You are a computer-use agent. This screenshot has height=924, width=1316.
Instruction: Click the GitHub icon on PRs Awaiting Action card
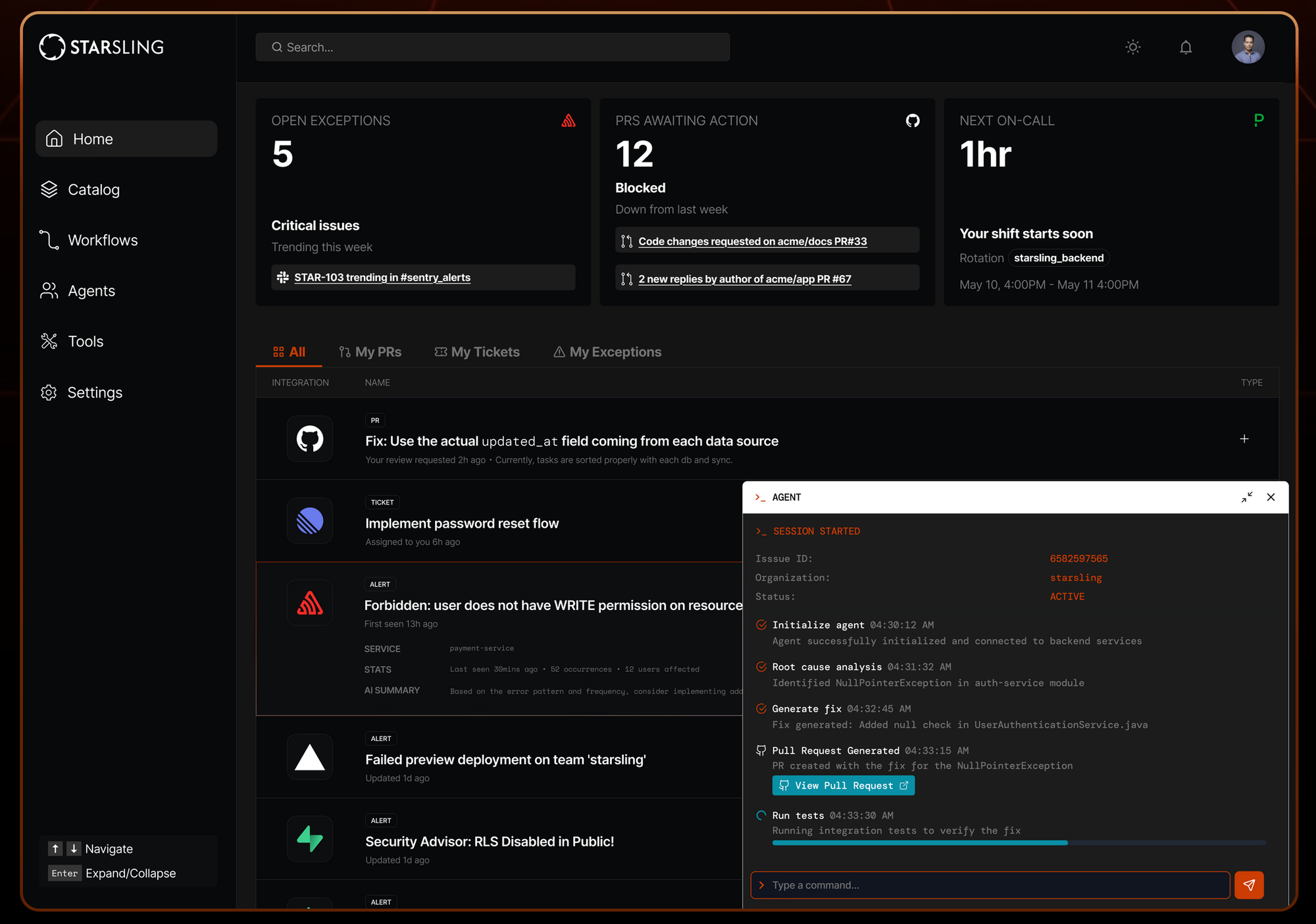913,120
